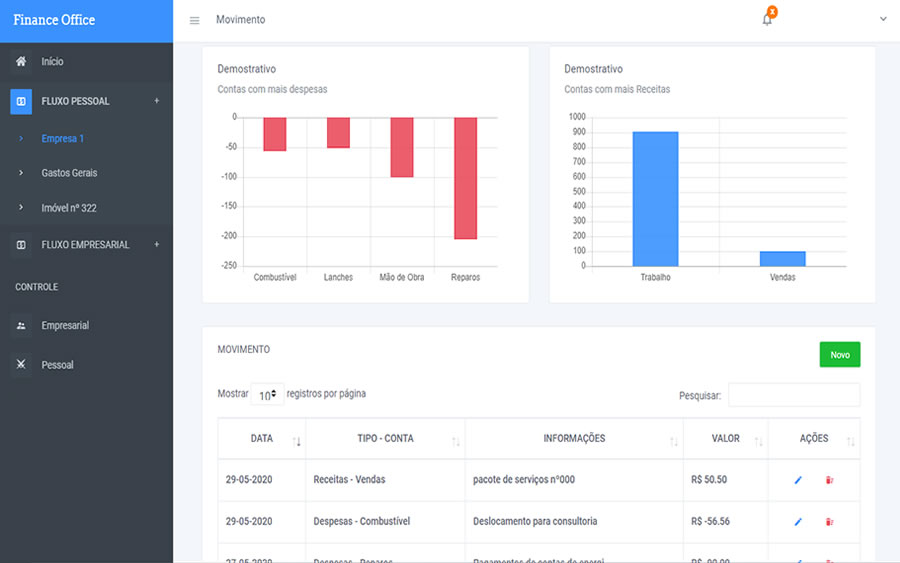Open Gastos Gerais in sidebar
This screenshot has width=900, height=563.
pyautogui.click(x=69, y=173)
